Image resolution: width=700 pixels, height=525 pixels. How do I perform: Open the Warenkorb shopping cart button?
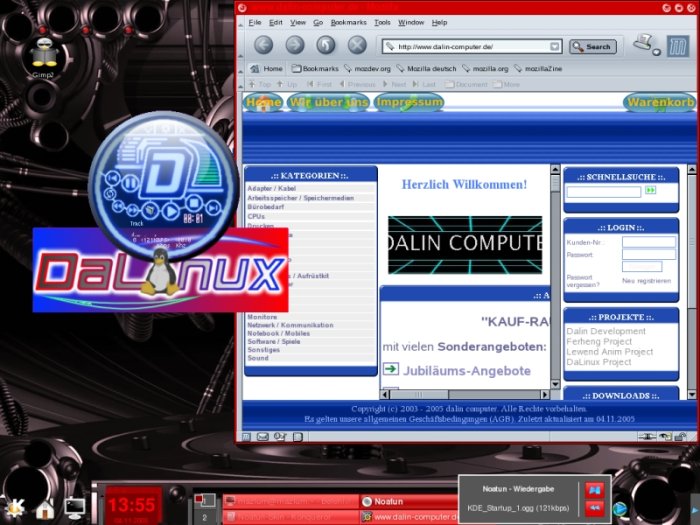coord(660,102)
